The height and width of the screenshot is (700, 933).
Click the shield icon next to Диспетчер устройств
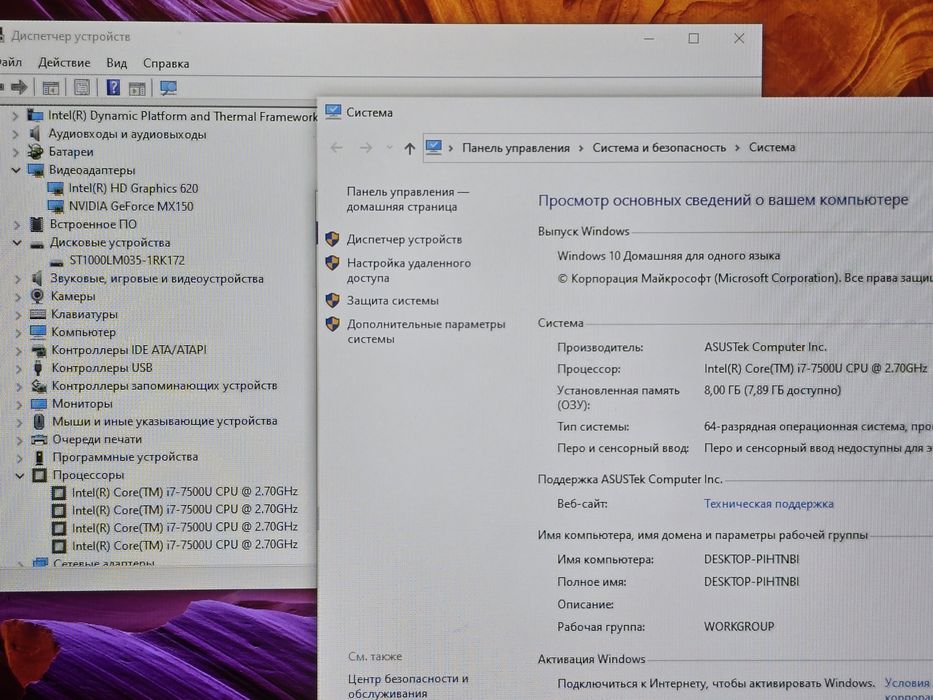(x=333, y=239)
